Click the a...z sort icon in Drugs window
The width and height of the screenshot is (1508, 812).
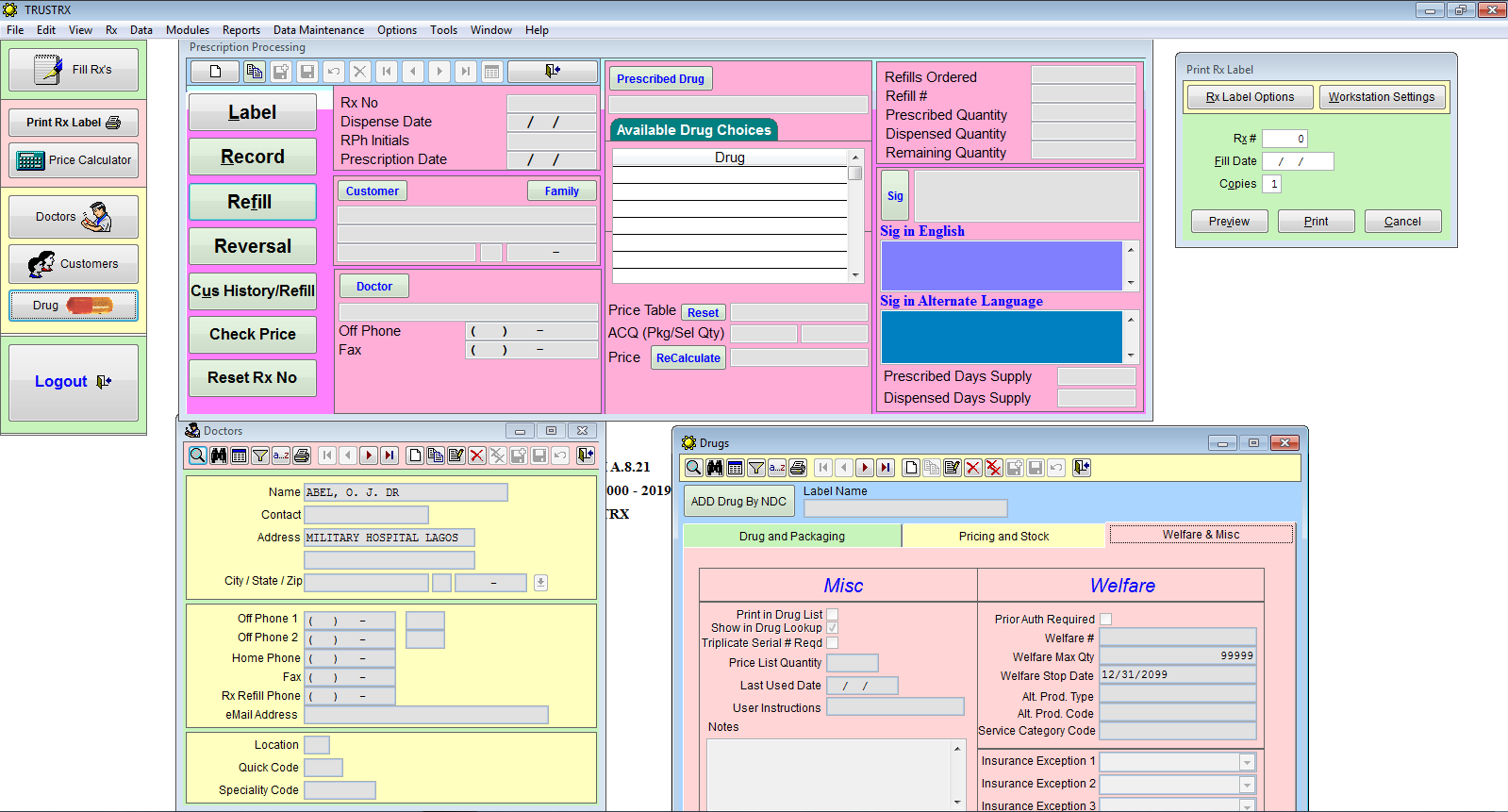pos(777,468)
